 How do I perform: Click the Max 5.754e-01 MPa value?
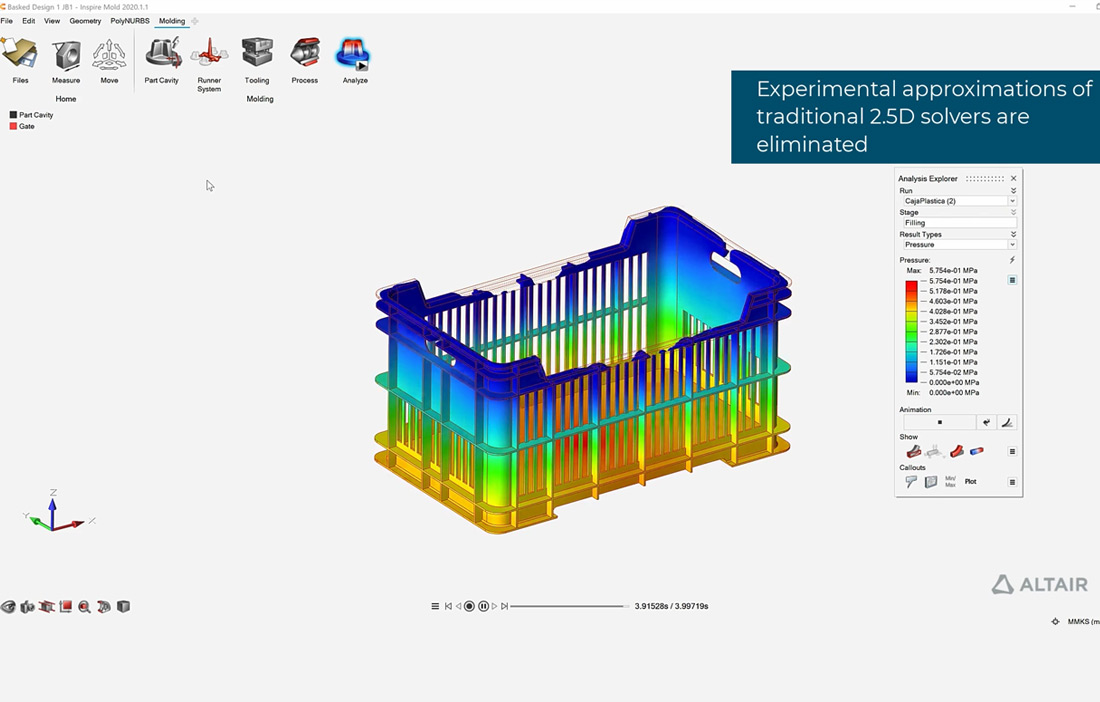(x=953, y=271)
